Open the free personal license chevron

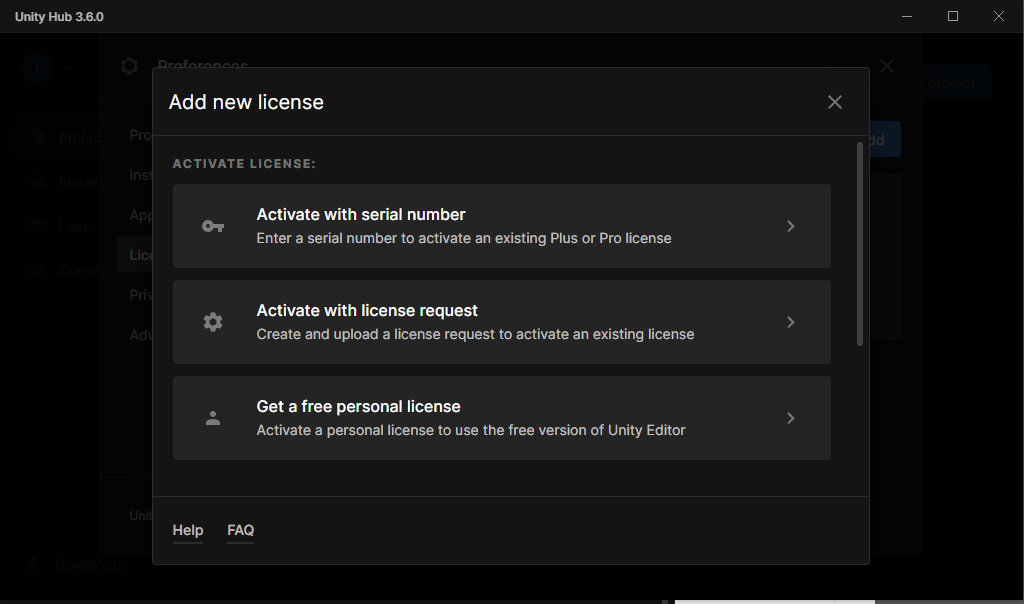point(790,418)
